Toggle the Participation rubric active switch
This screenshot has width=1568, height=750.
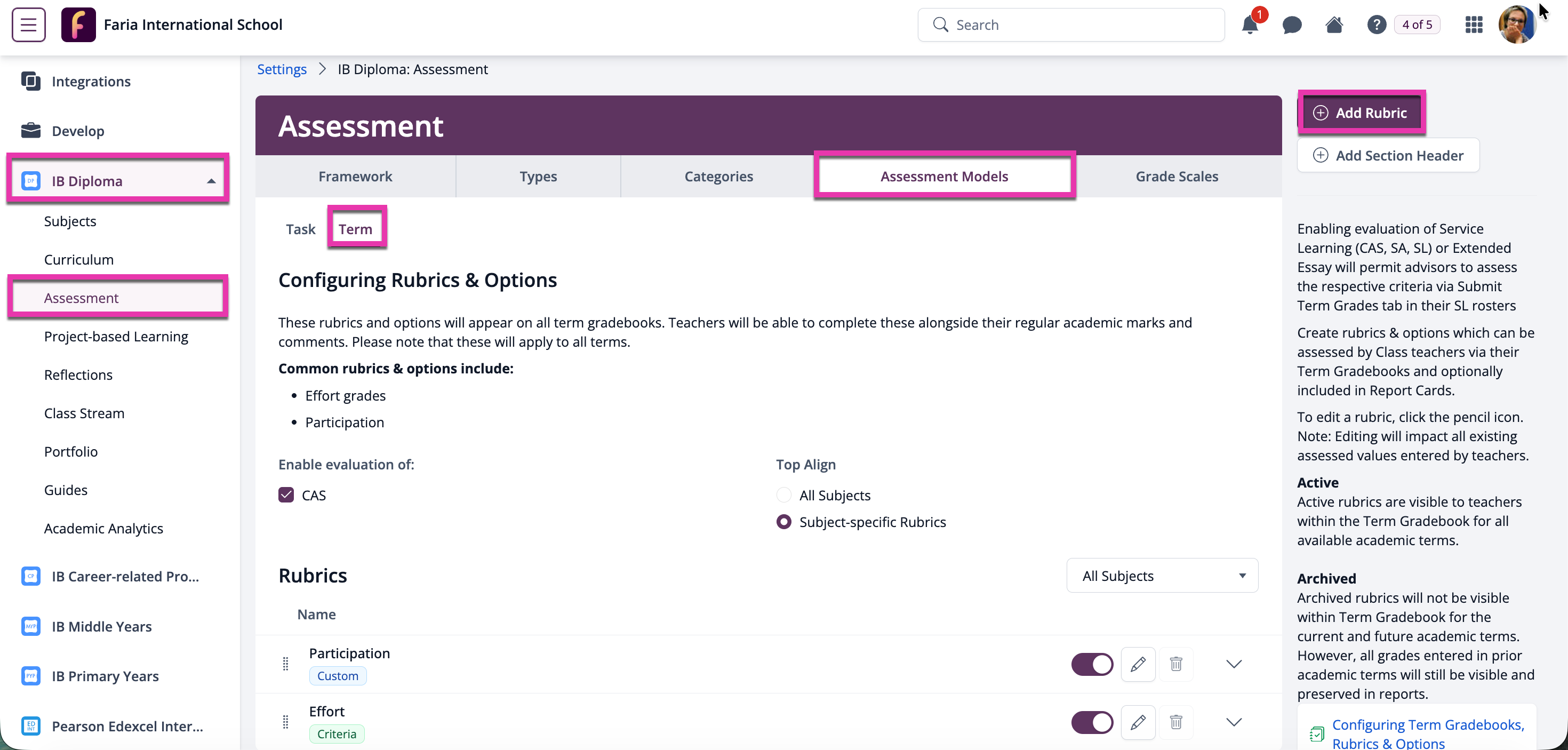1092,664
